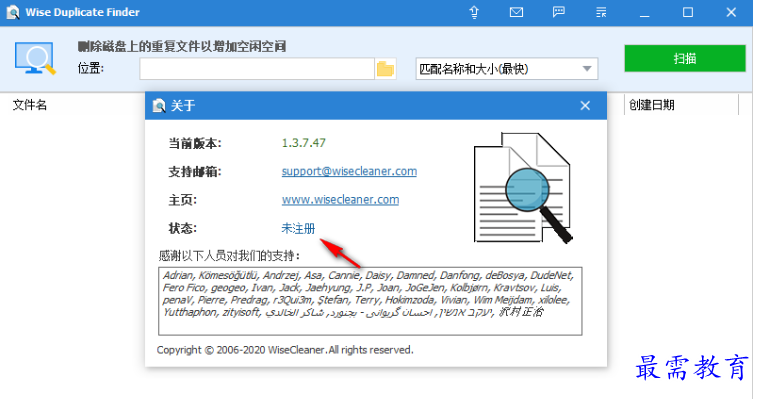Sort by 创建日期 column header
This screenshot has height=399, width=757.
[652, 105]
